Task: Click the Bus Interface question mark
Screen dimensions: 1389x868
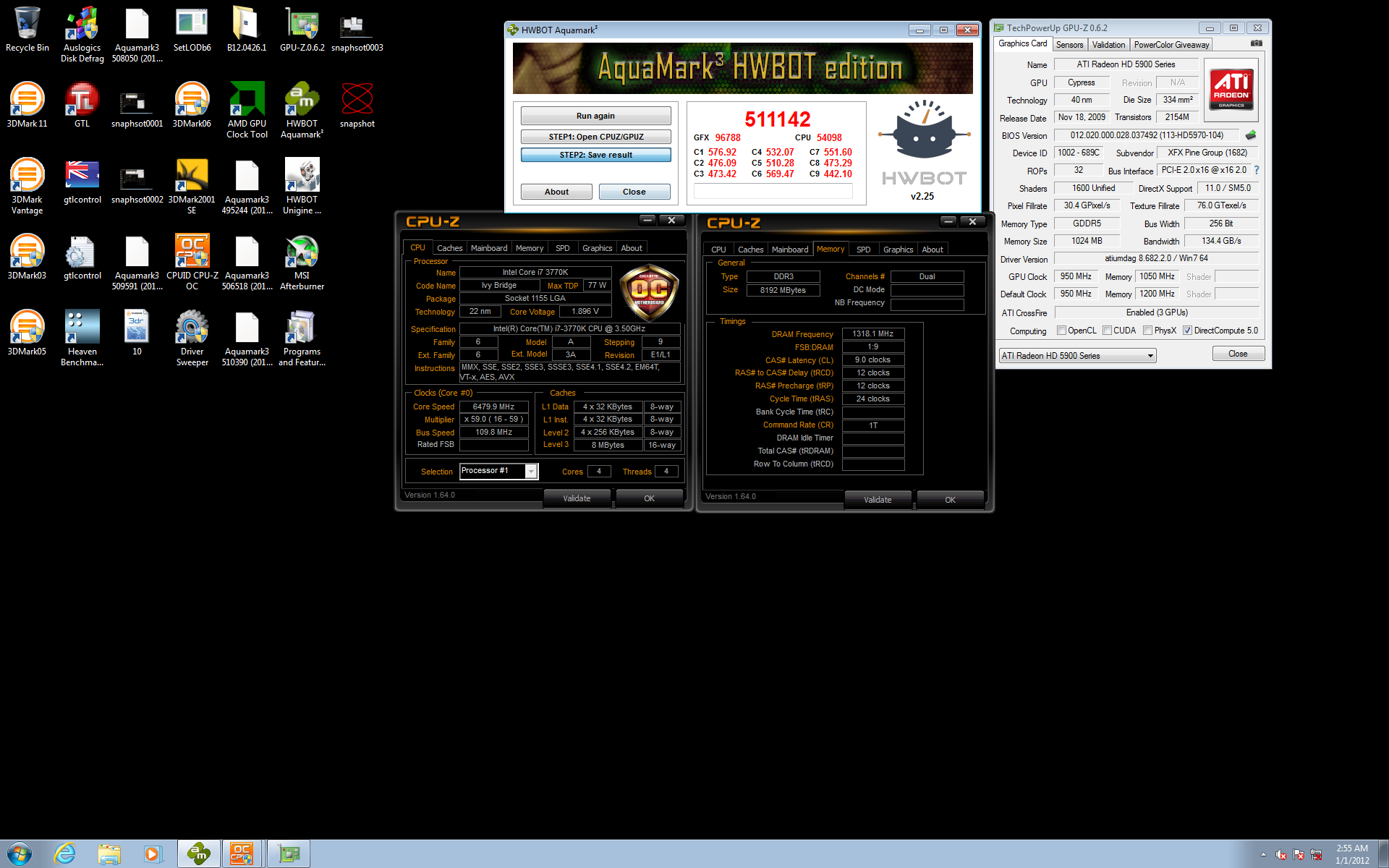Action: [x=1257, y=170]
